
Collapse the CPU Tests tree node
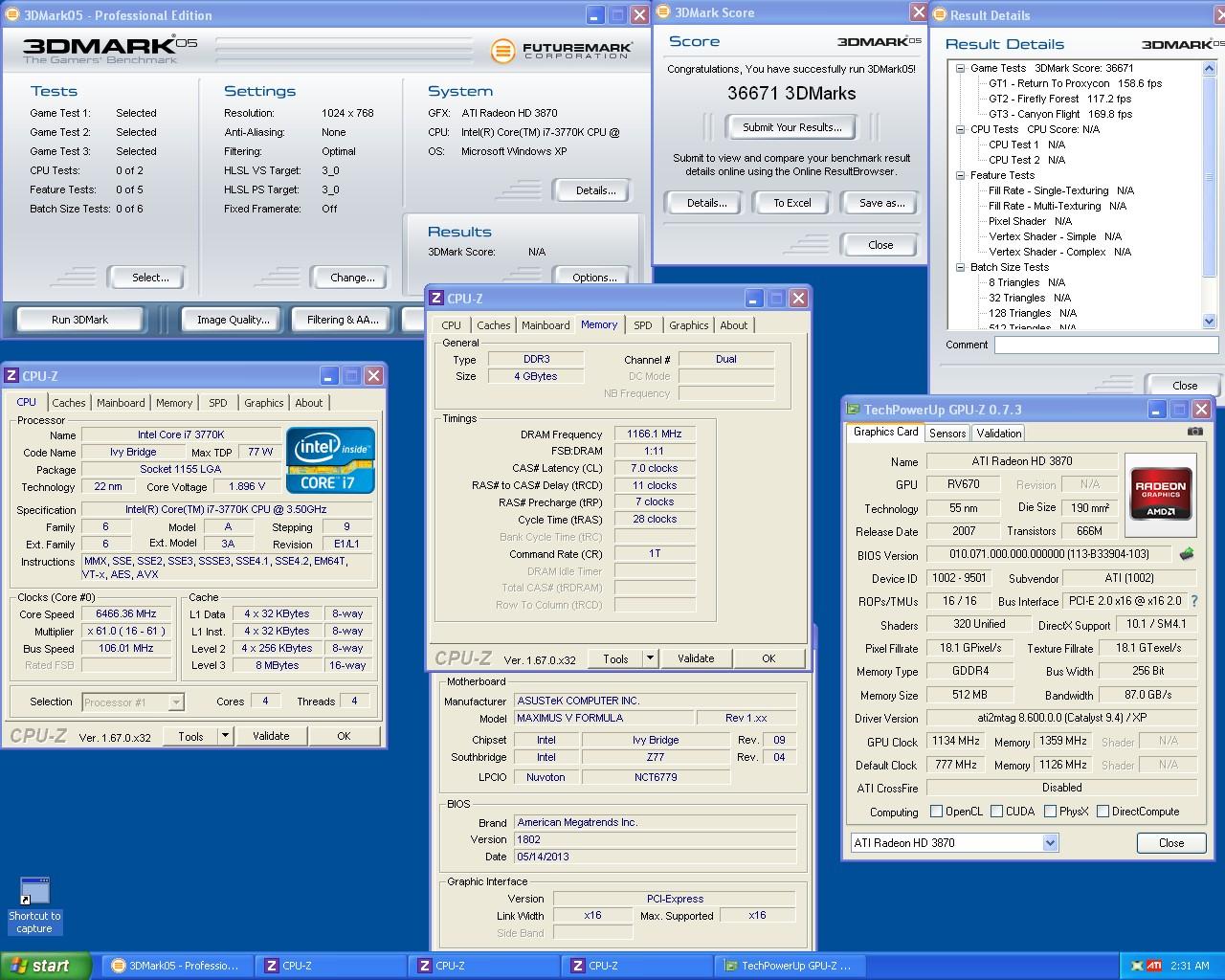(960, 129)
